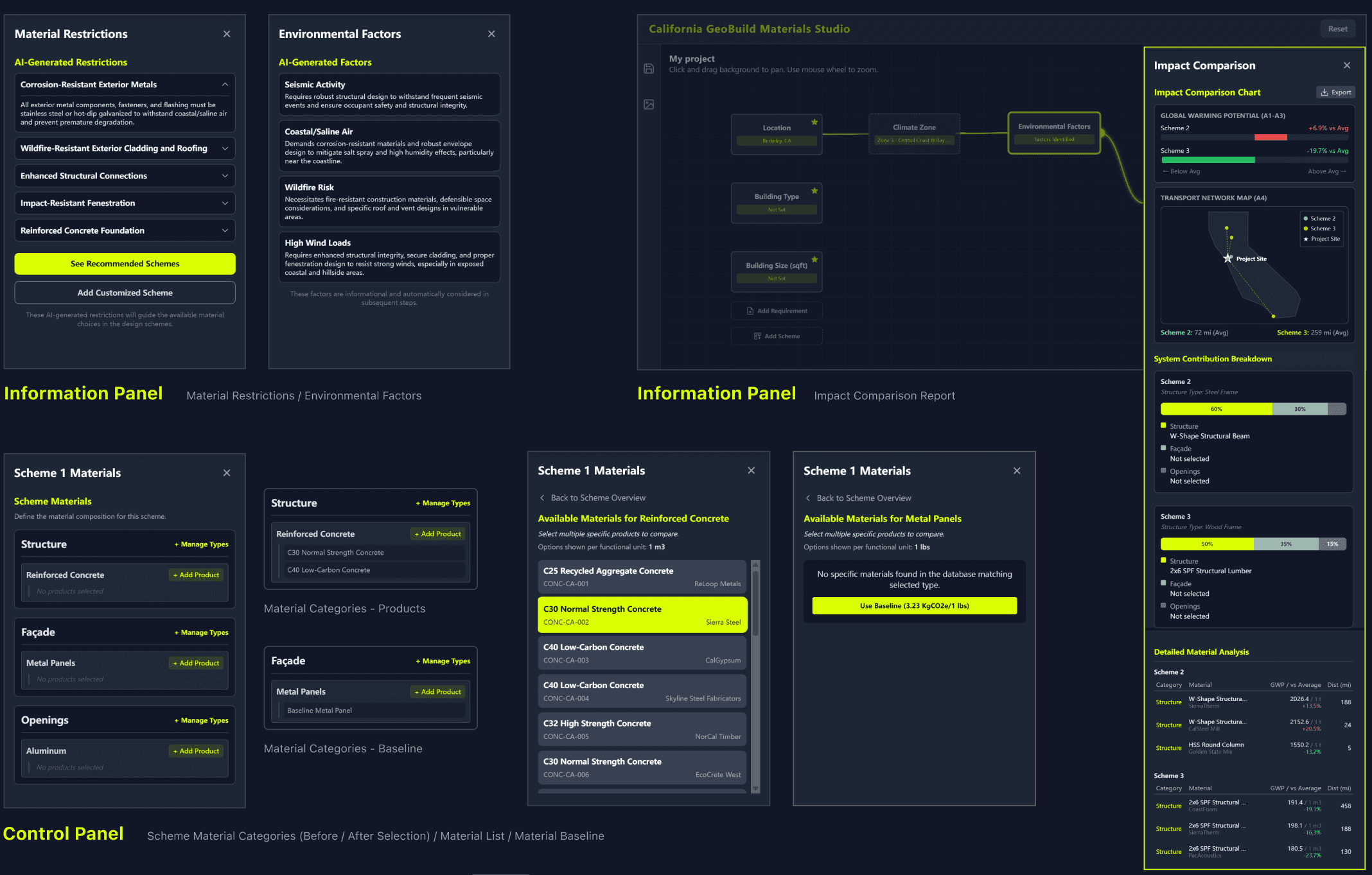The image size is (1372, 875).
Task: Collapse Corrosion-Resistant Exterior Metals restriction
Action: [x=225, y=85]
